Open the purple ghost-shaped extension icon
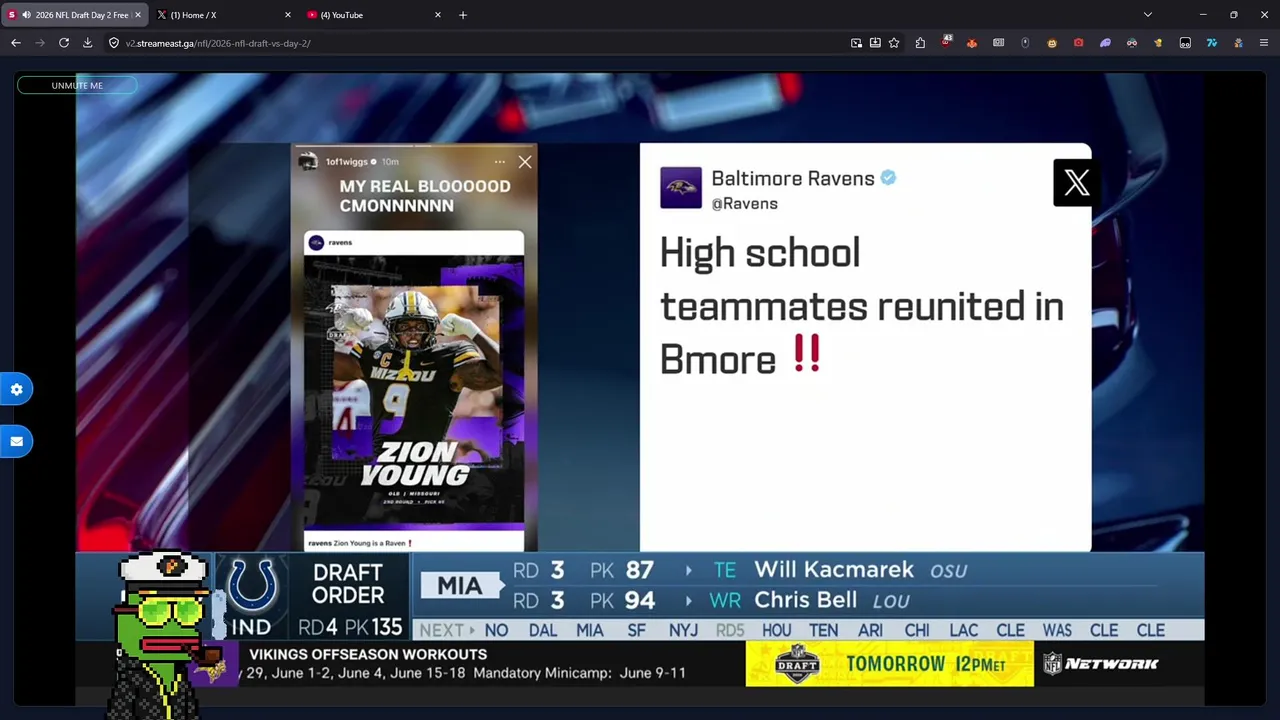Image resolution: width=1280 pixels, height=720 pixels. pos(1105,43)
